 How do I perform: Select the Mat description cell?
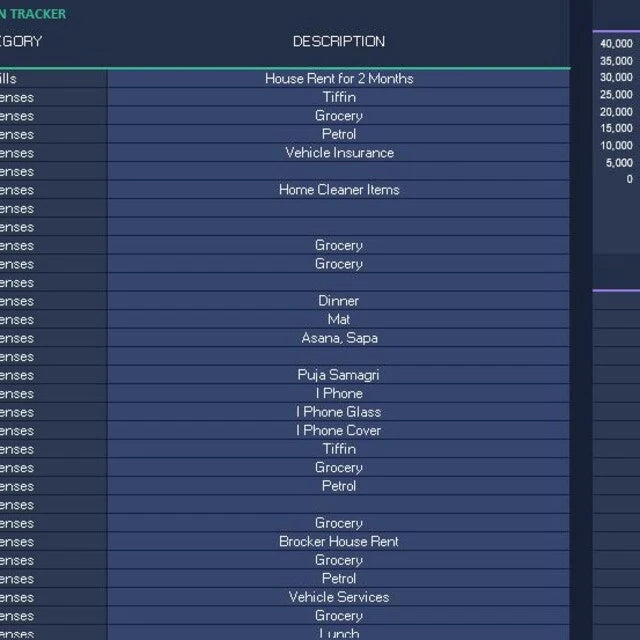pos(339,319)
